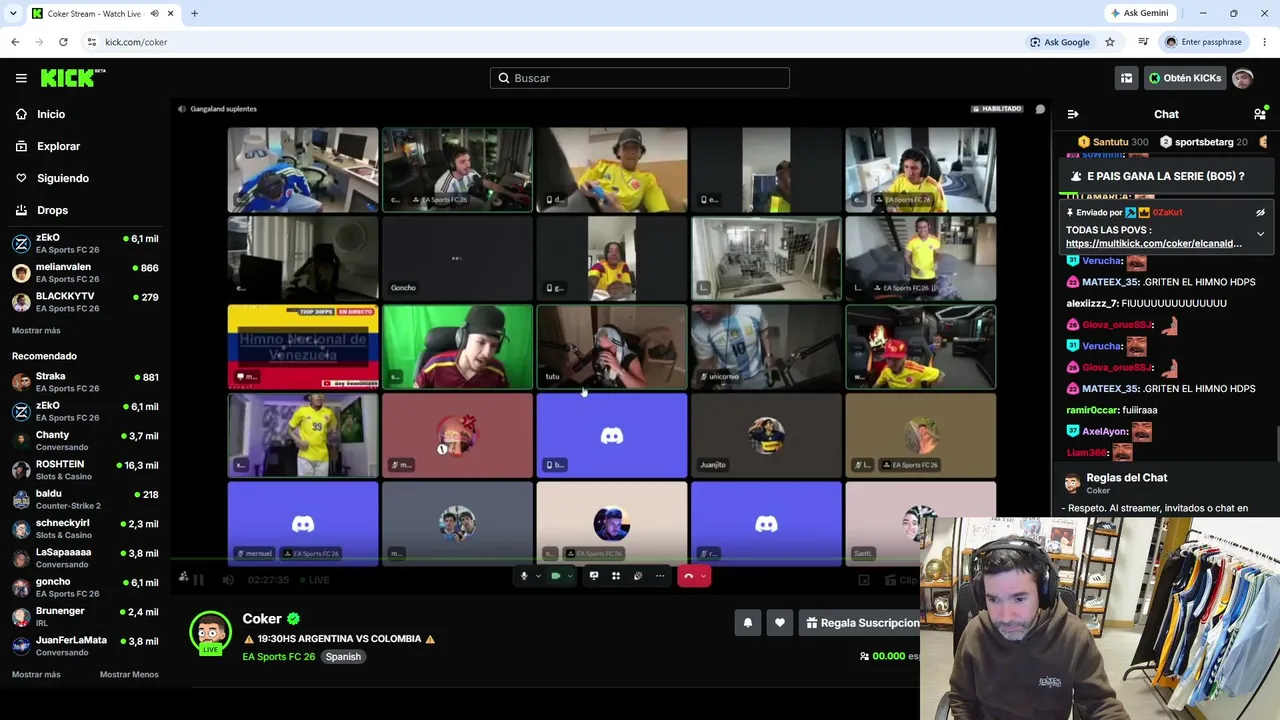Toggle the Discord microphone button

(524, 576)
